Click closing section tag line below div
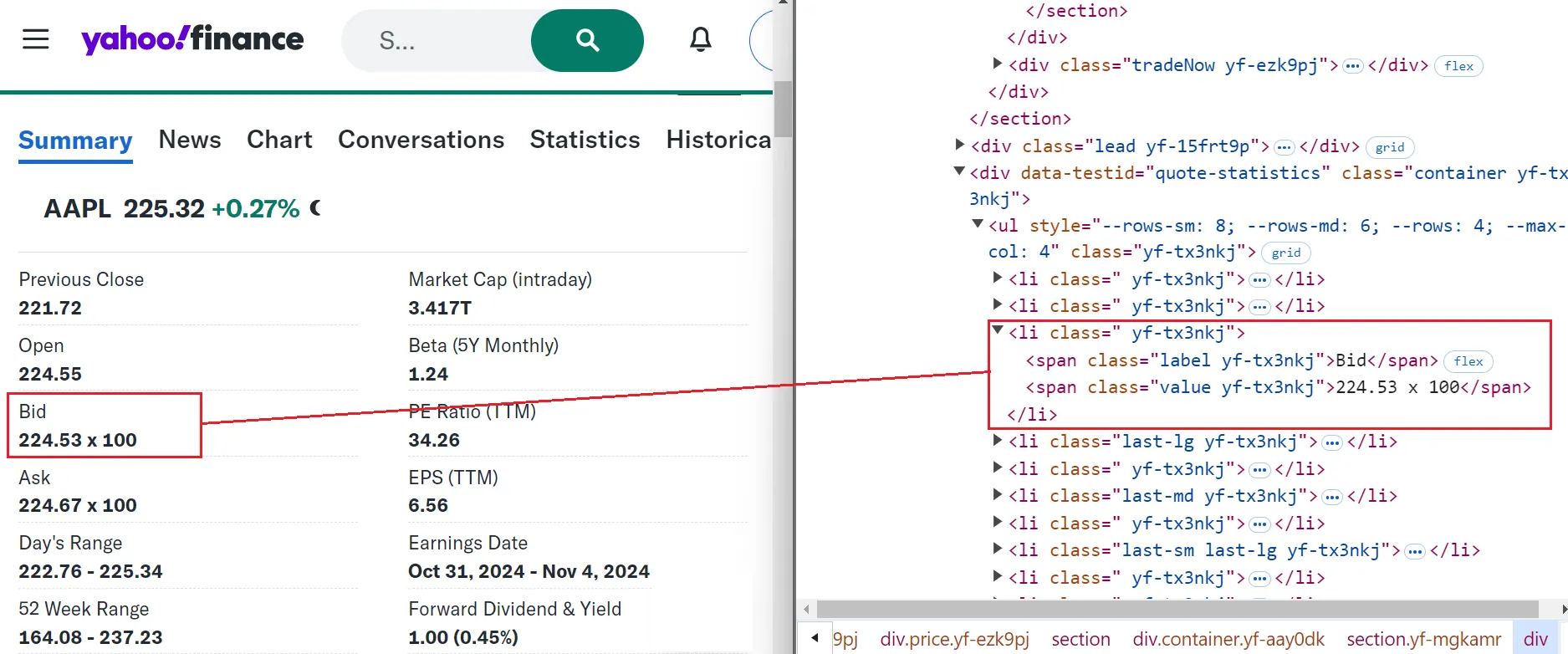 click(1020, 118)
